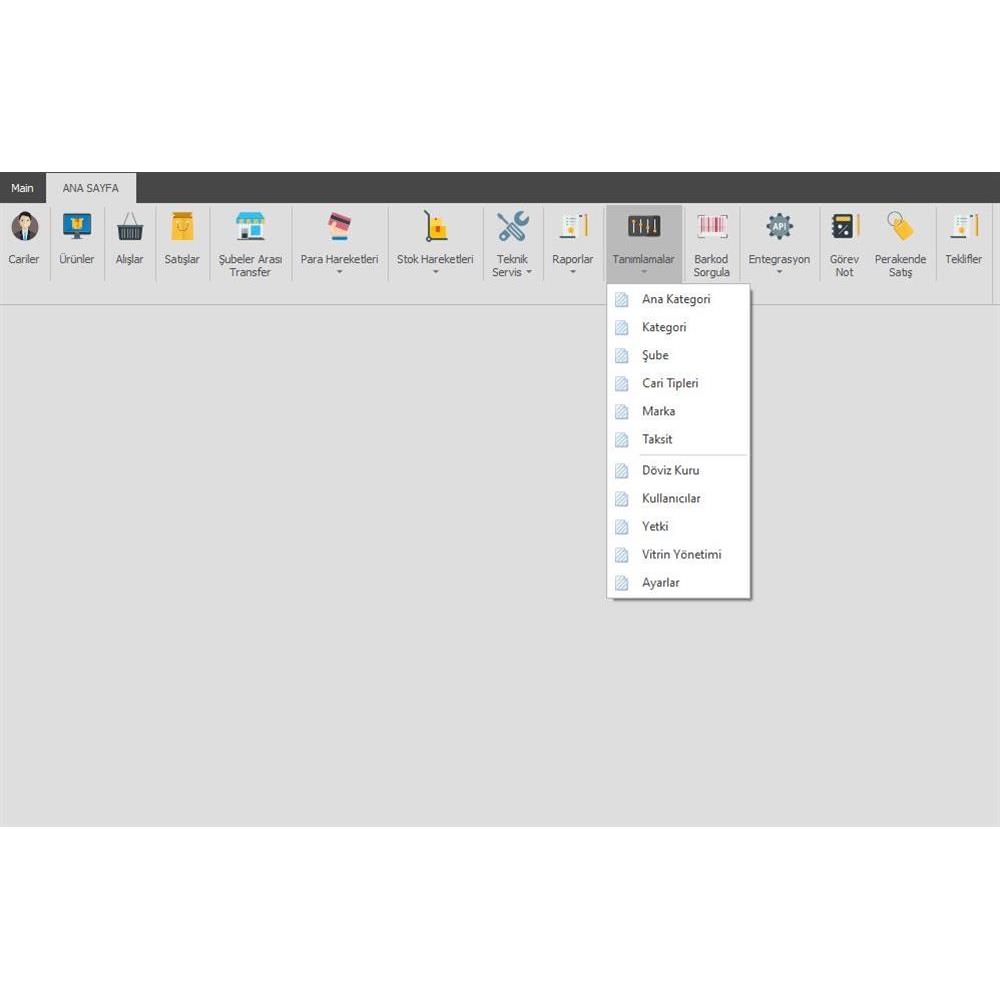Launch Barkod Sorgula barcode icon
Screen dimensions: 1000x1000
[712, 228]
